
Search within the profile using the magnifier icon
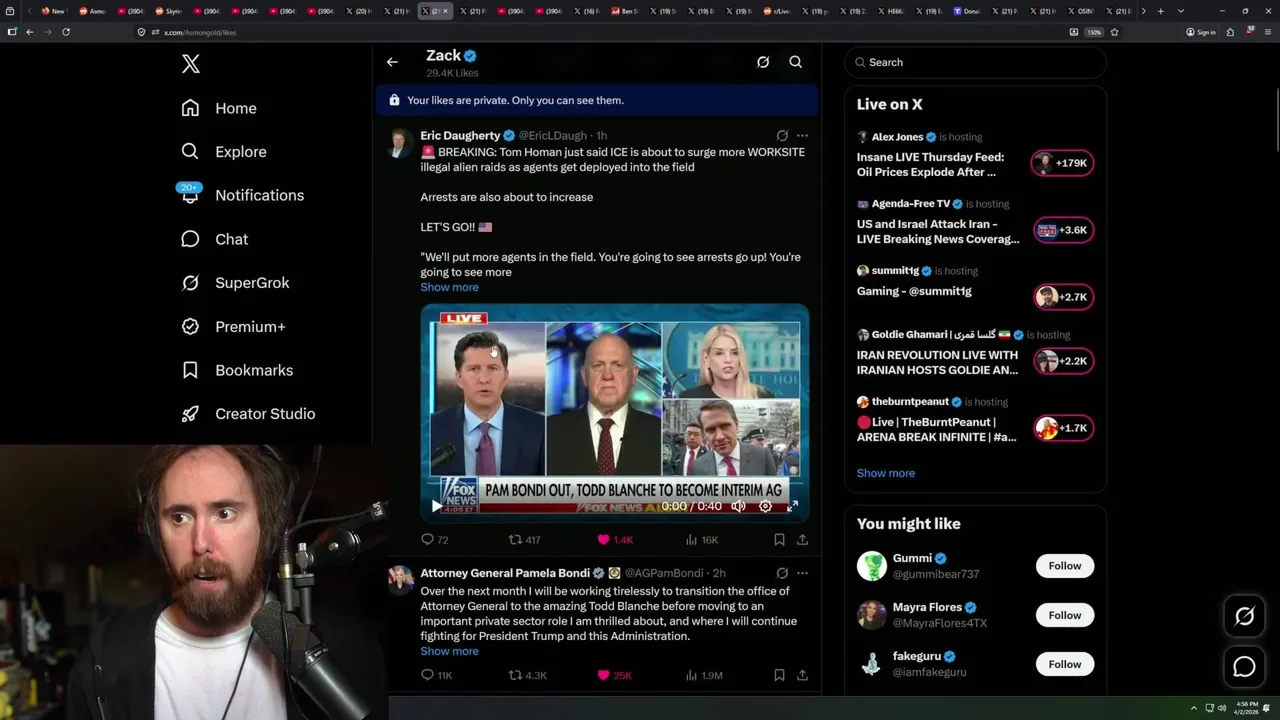796,62
